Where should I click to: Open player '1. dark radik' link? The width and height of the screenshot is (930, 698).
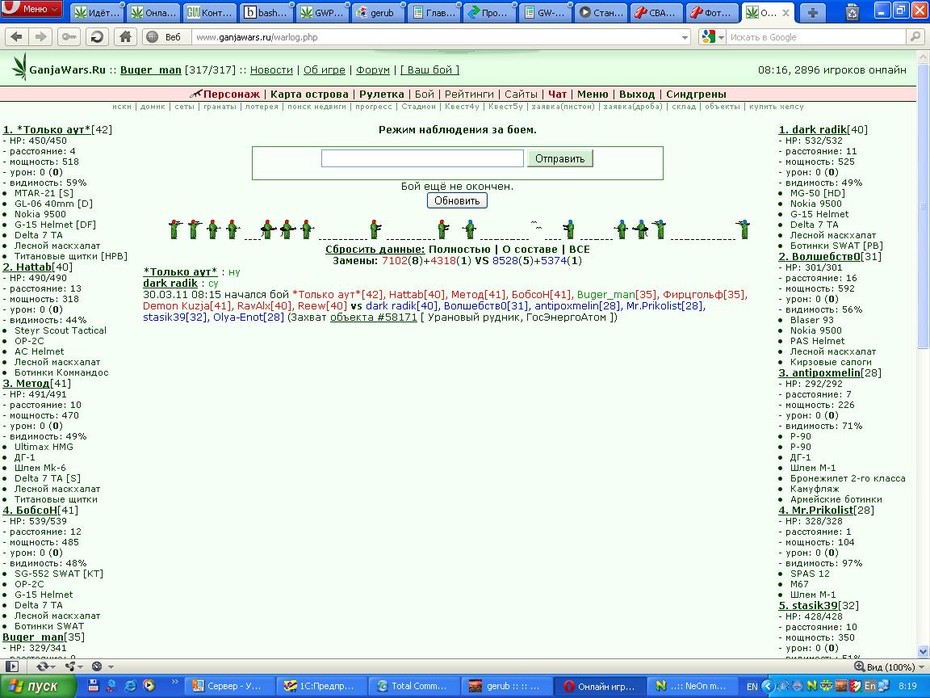813,129
